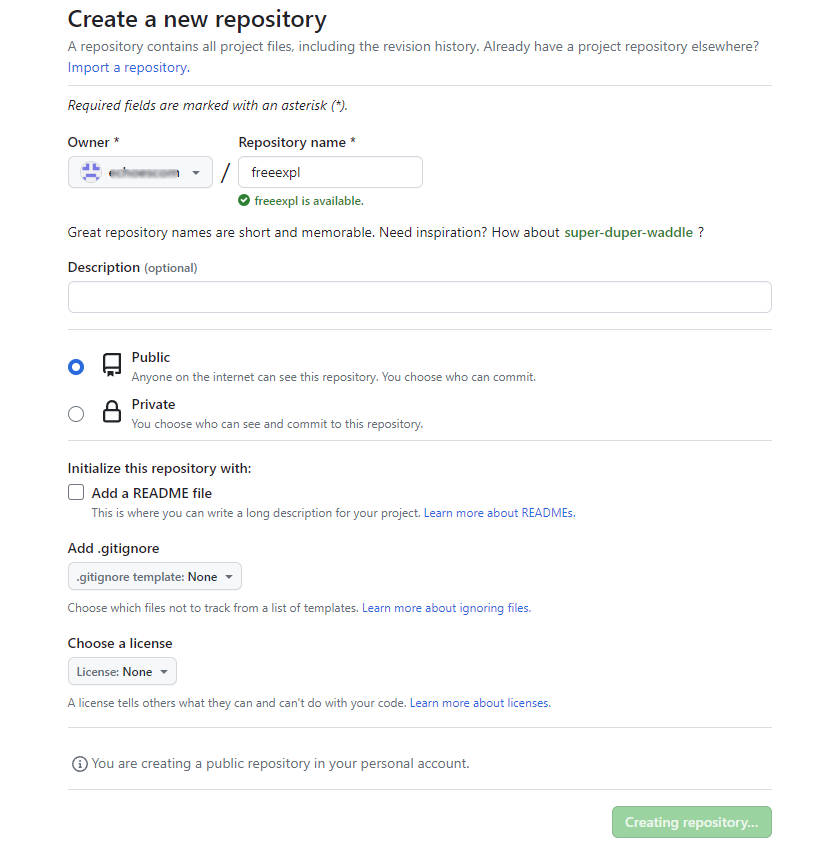Click into the Description text field

419,297
